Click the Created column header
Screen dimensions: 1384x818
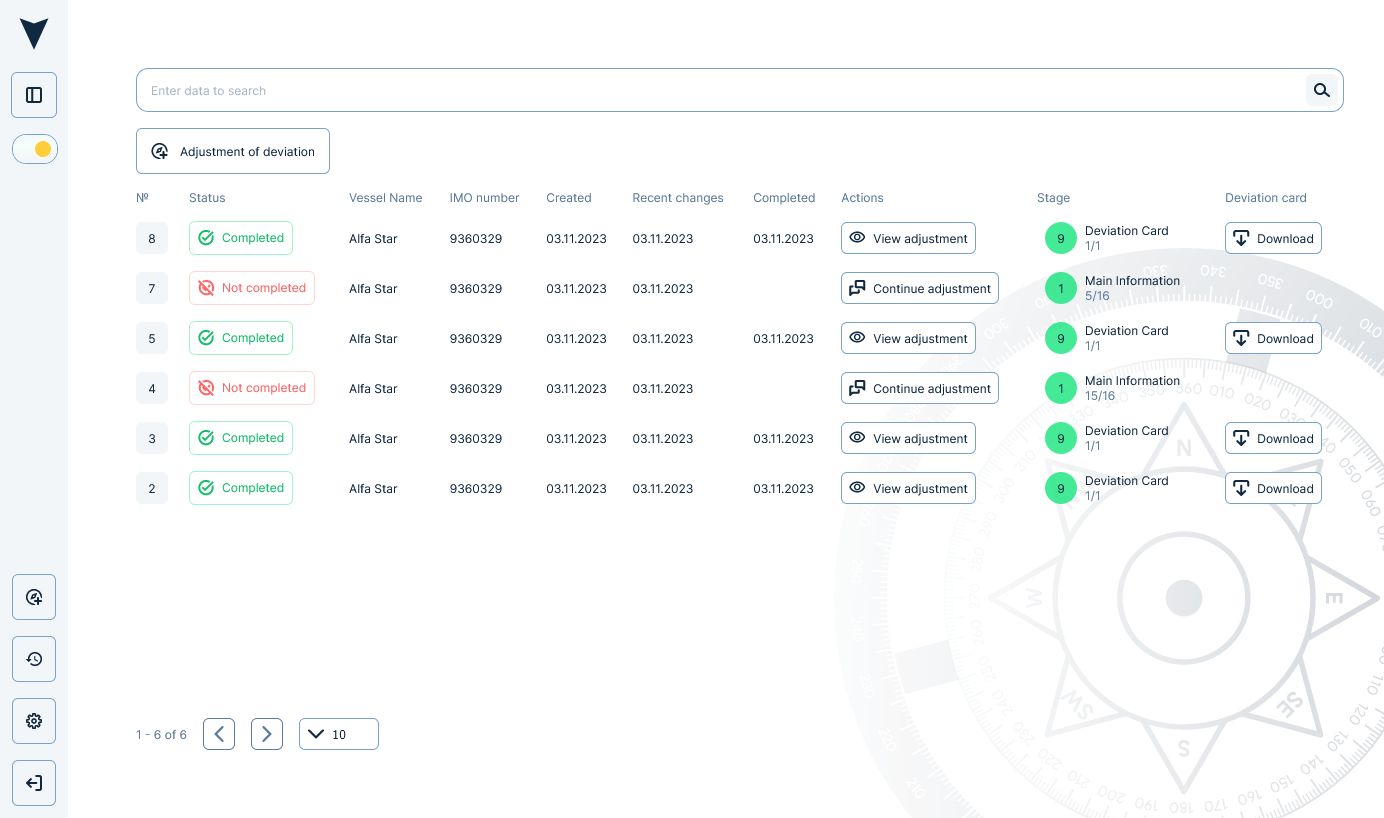point(569,198)
